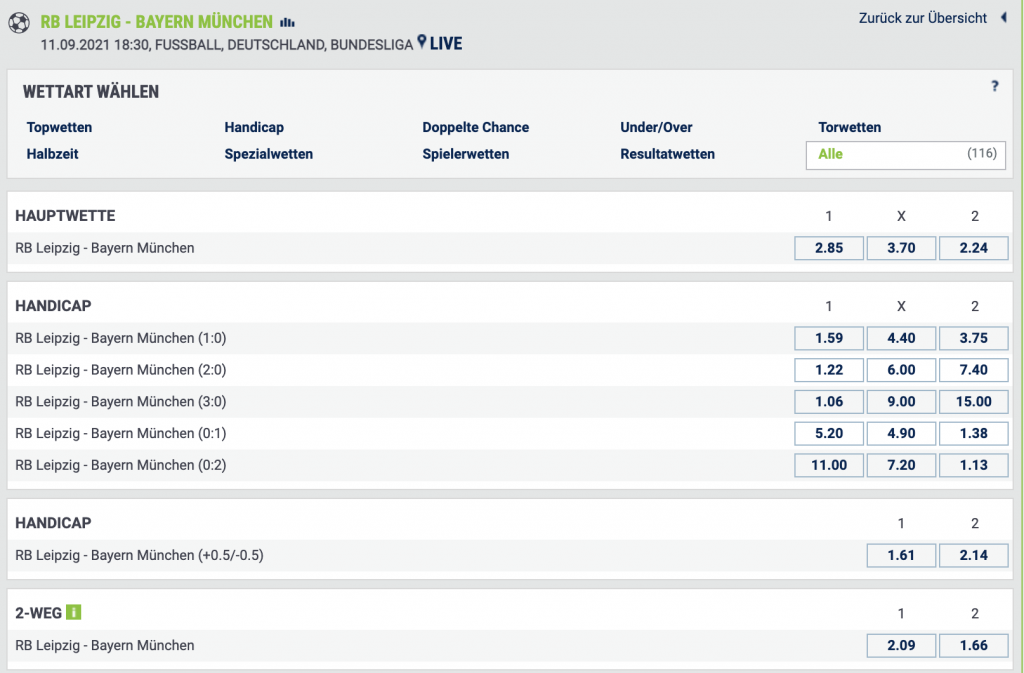Pick Hauptwette odds 2.85 for Leipzig
Screen dimensions: 1024x673
pyautogui.click(x=829, y=248)
